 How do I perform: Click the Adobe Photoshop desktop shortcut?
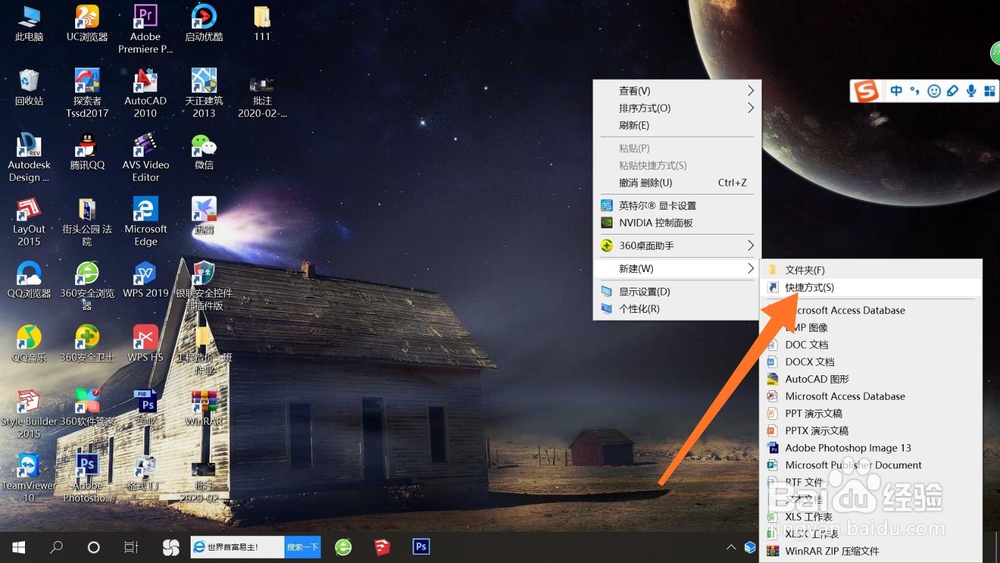(87, 478)
